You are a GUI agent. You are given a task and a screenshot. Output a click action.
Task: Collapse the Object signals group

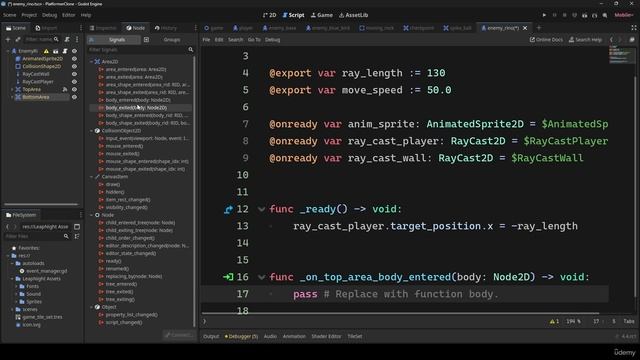pos(91,307)
